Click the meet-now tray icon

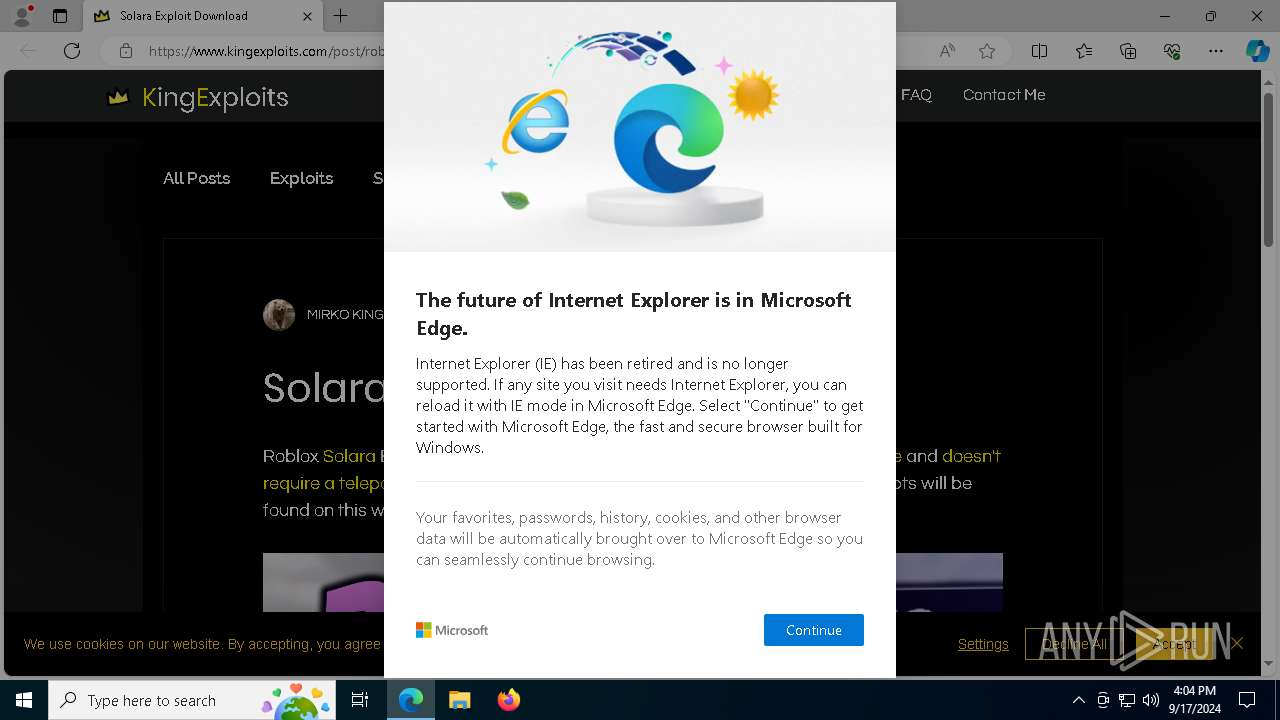(1103, 700)
